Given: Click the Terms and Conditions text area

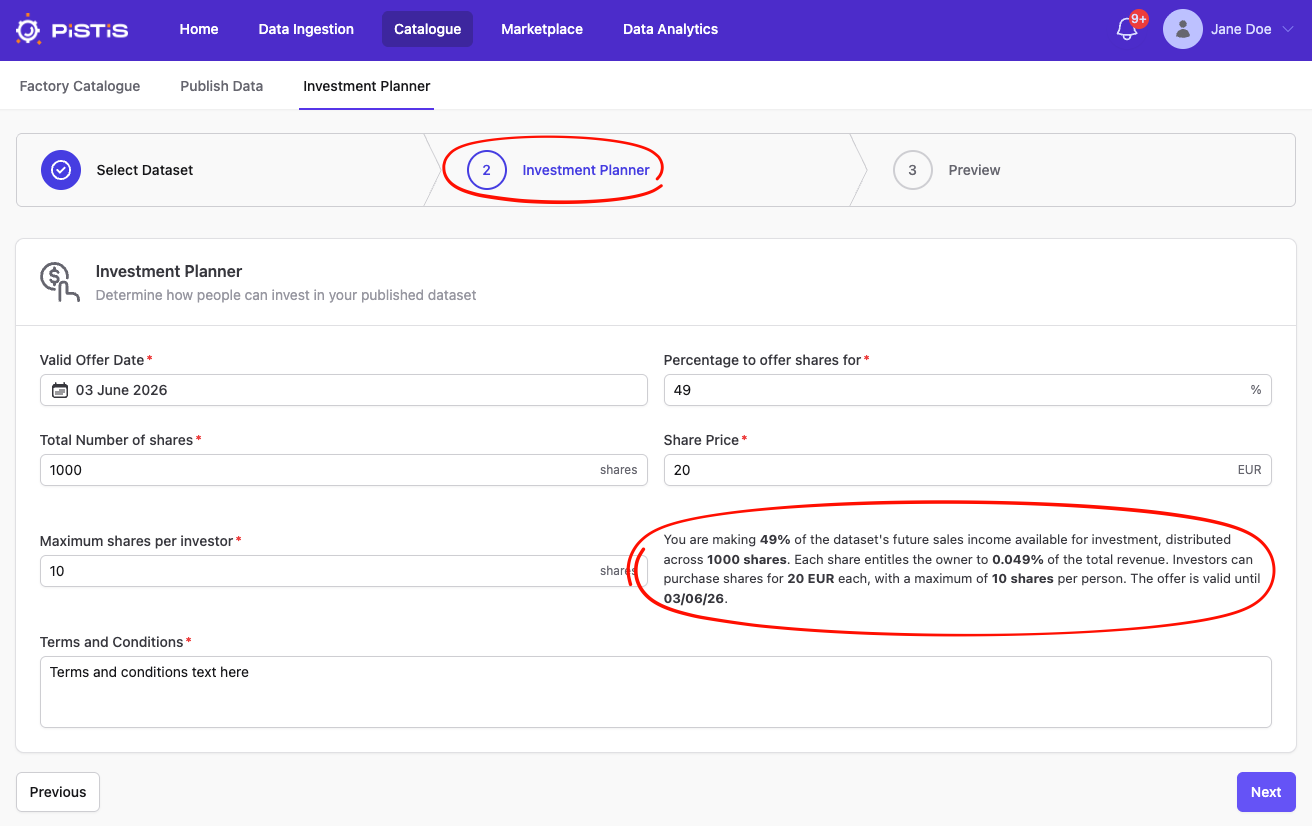Looking at the screenshot, I should pyautogui.click(x=656, y=692).
